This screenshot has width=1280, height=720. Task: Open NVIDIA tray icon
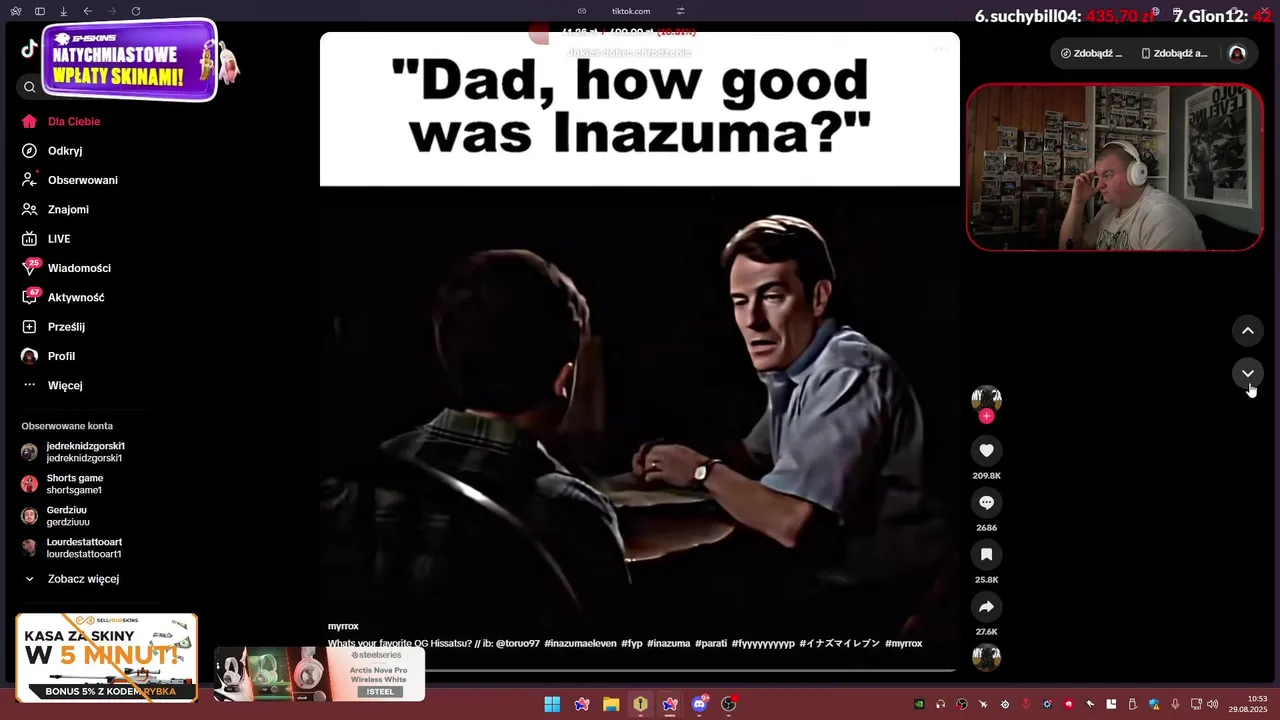coord(919,704)
